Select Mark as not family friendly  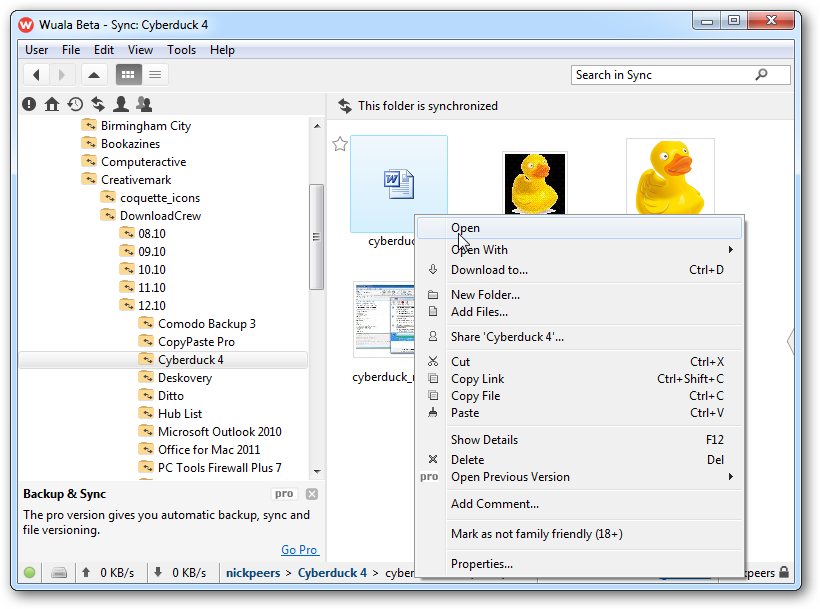tap(579, 534)
